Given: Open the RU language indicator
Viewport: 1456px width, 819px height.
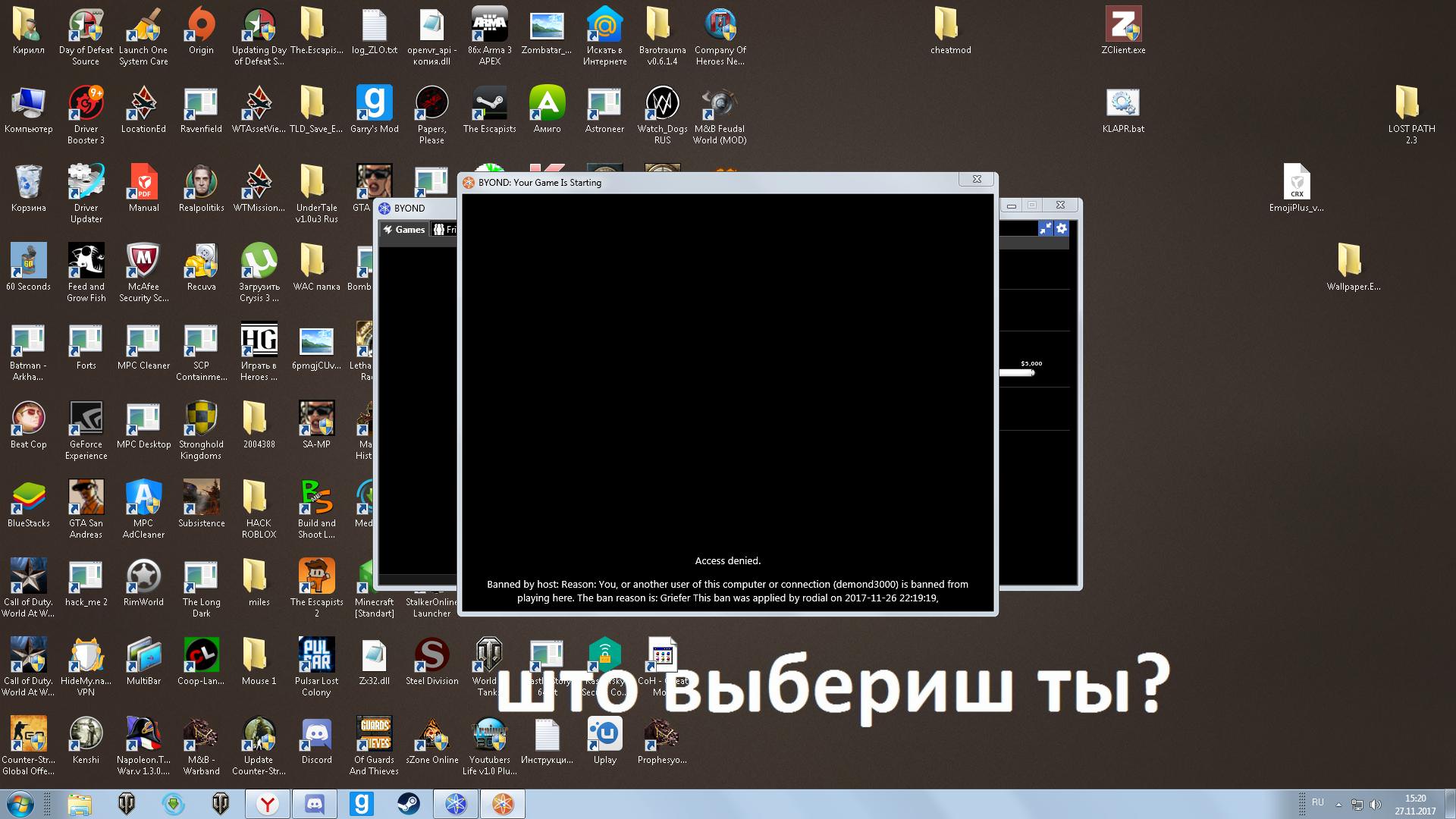Looking at the screenshot, I should (1318, 802).
